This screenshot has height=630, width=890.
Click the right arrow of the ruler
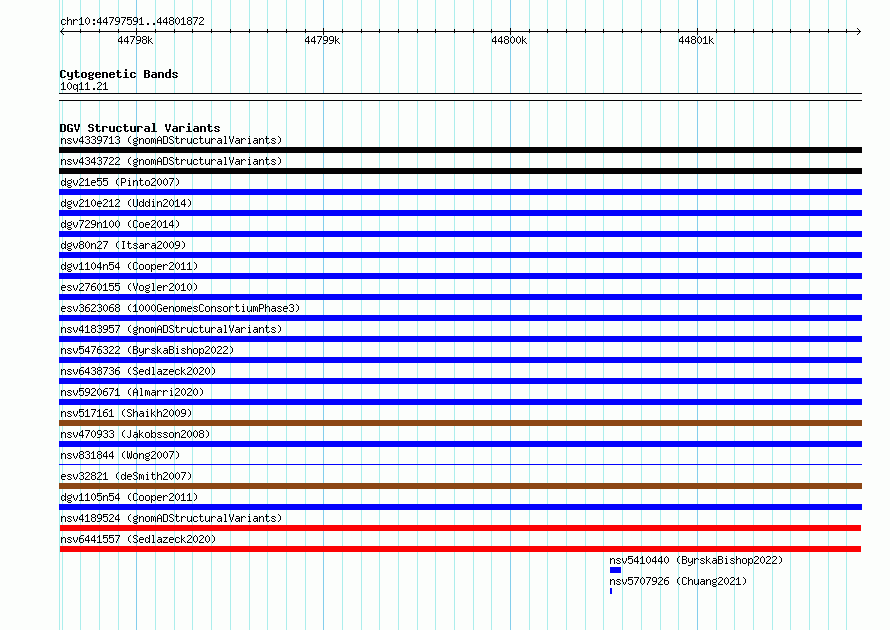coord(859,31)
